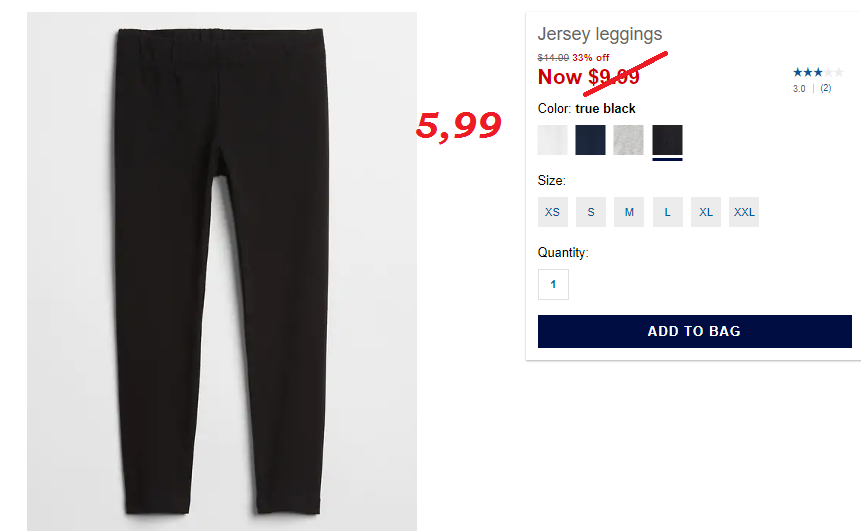
Task: Open the star rating icons
Action: pos(818,72)
